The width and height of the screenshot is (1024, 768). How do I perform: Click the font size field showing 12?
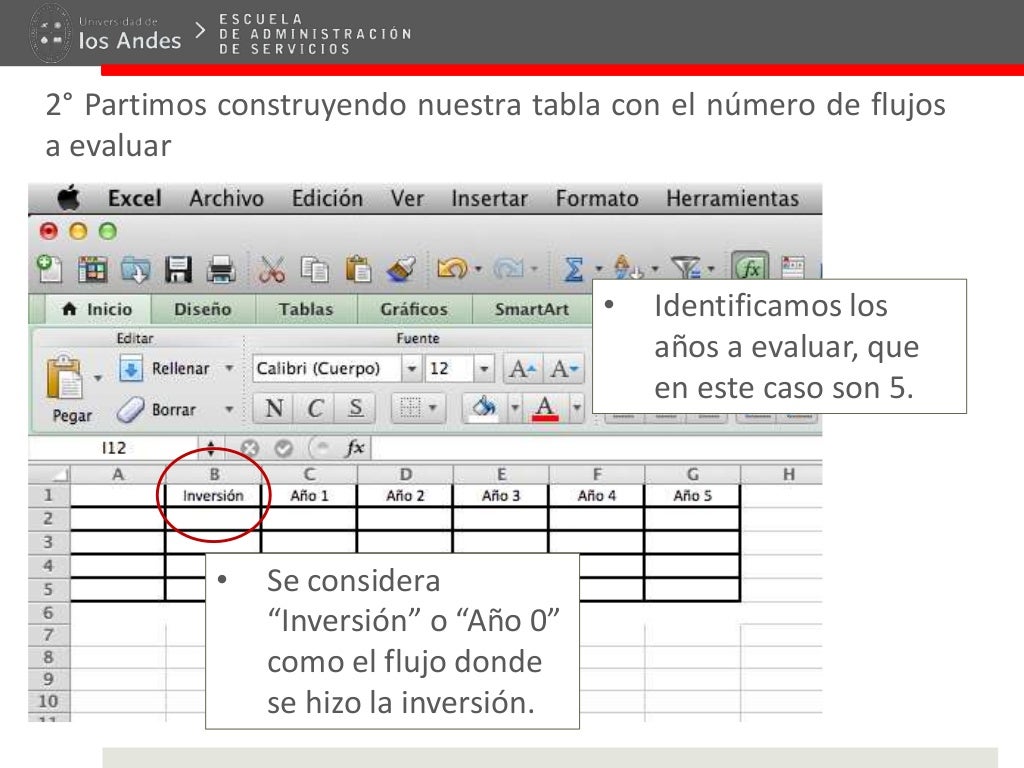coord(449,369)
